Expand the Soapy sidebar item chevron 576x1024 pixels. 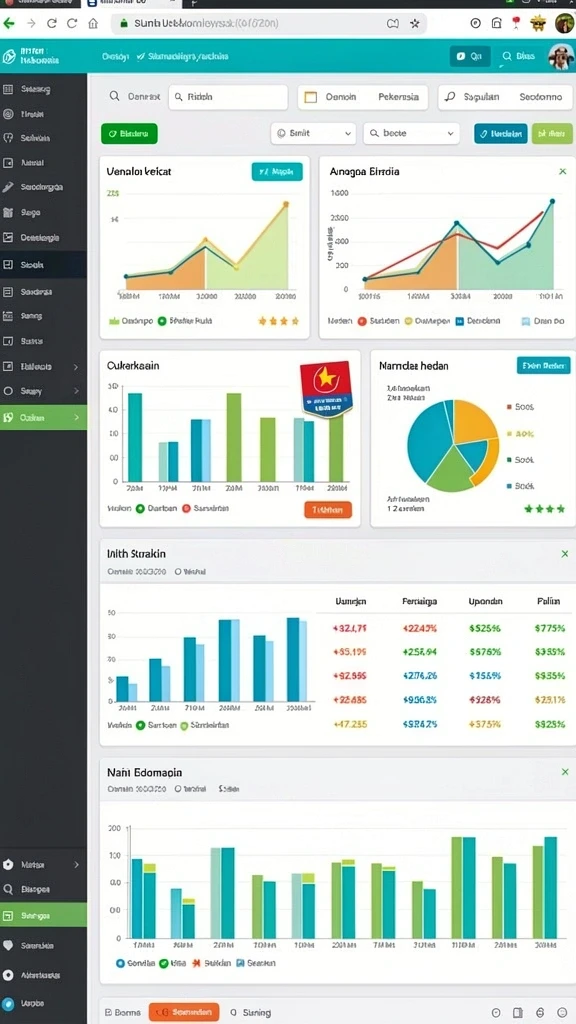click(x=76, y=391)
